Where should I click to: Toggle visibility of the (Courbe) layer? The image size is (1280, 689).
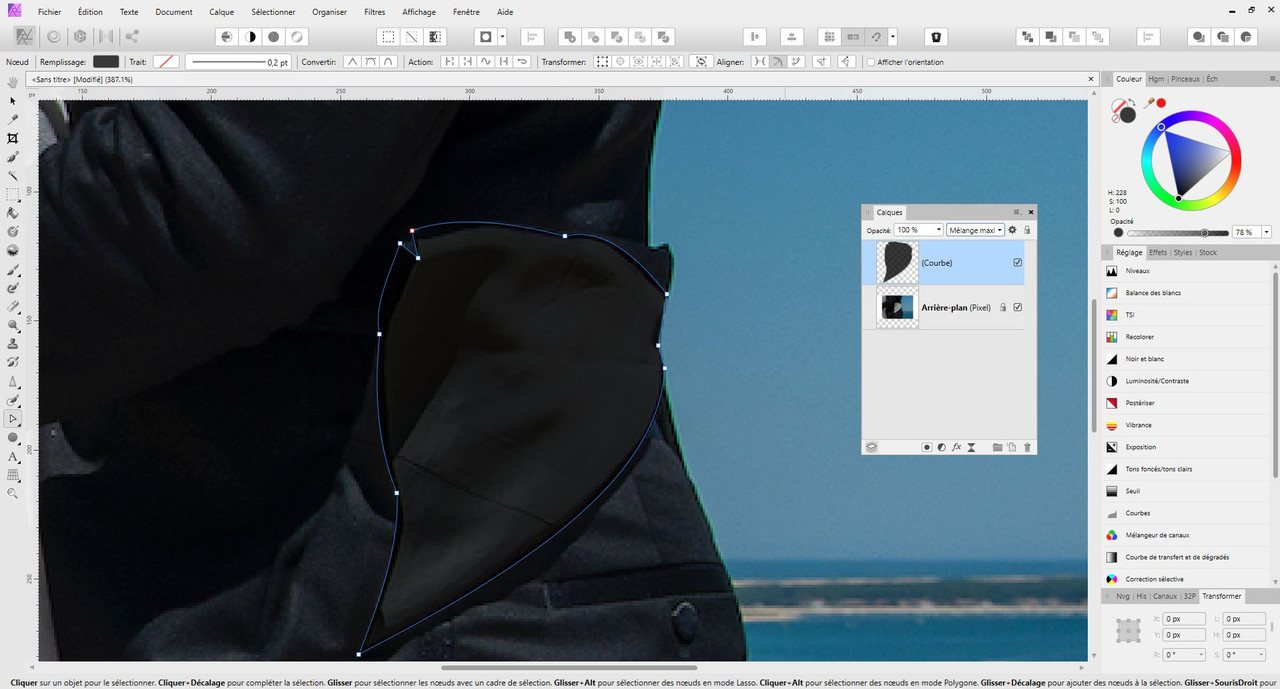click(x=1018, y=263)
